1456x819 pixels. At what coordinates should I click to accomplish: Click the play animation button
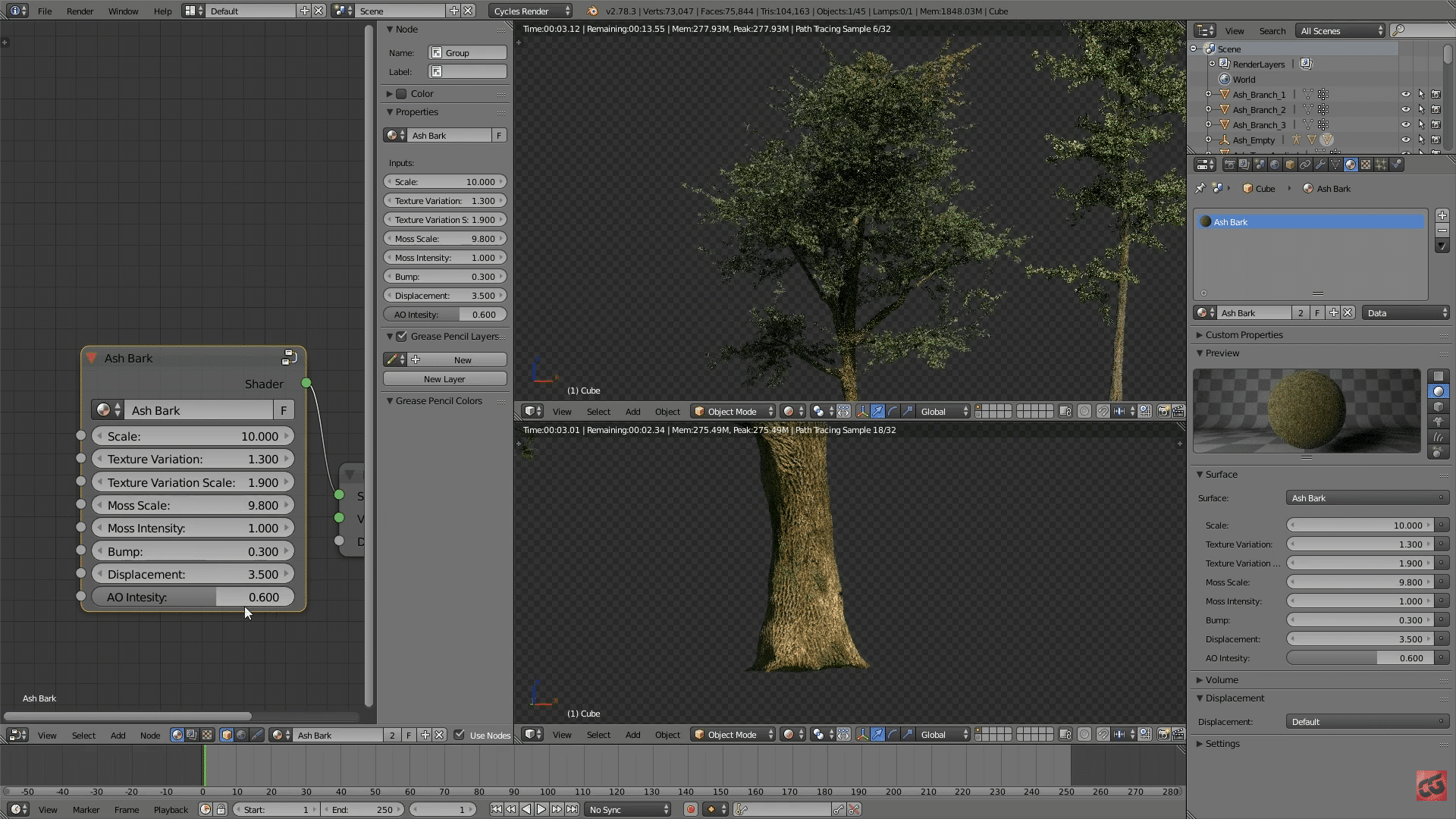(541, 809)
